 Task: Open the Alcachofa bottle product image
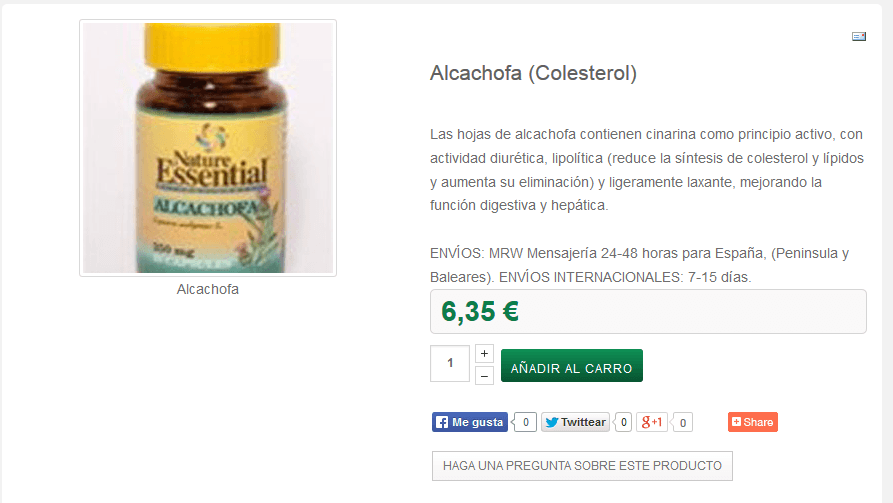pyautogui.click(x=208, y=148)
